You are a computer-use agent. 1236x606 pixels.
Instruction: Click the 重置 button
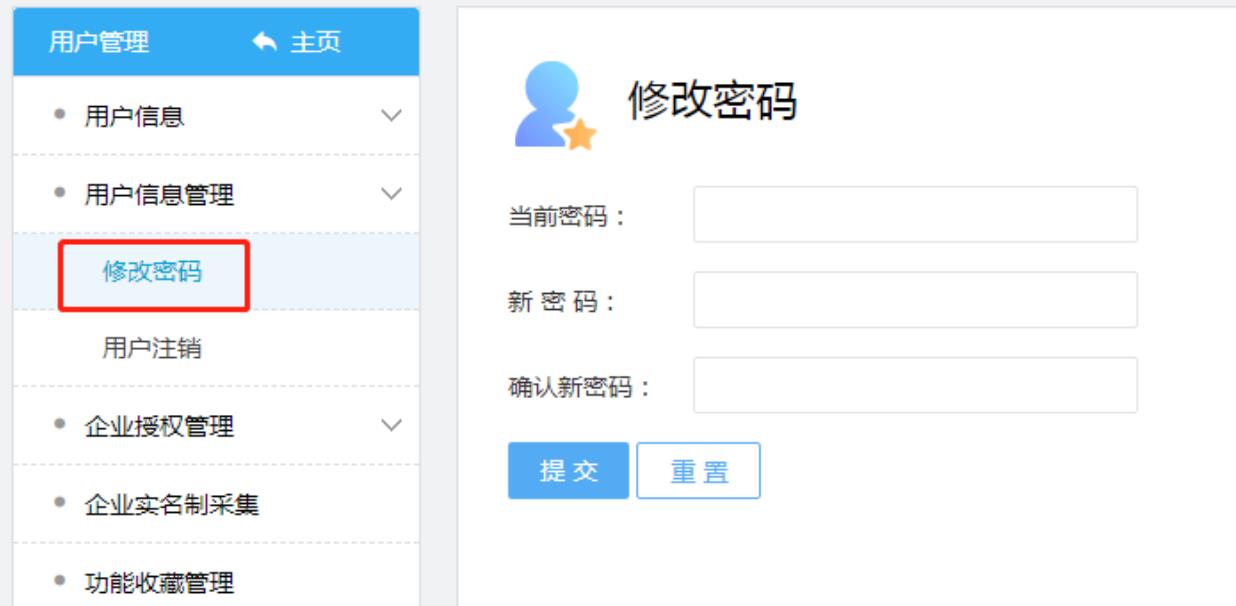[x=698, y=471]
